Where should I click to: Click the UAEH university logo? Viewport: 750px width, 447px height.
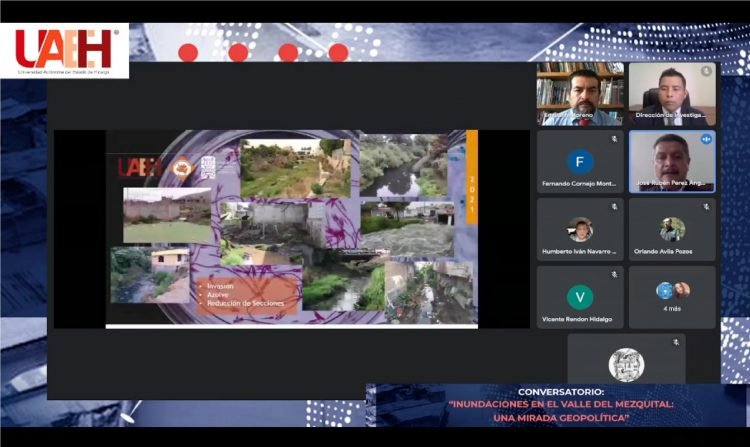click(x=65, y=51)
